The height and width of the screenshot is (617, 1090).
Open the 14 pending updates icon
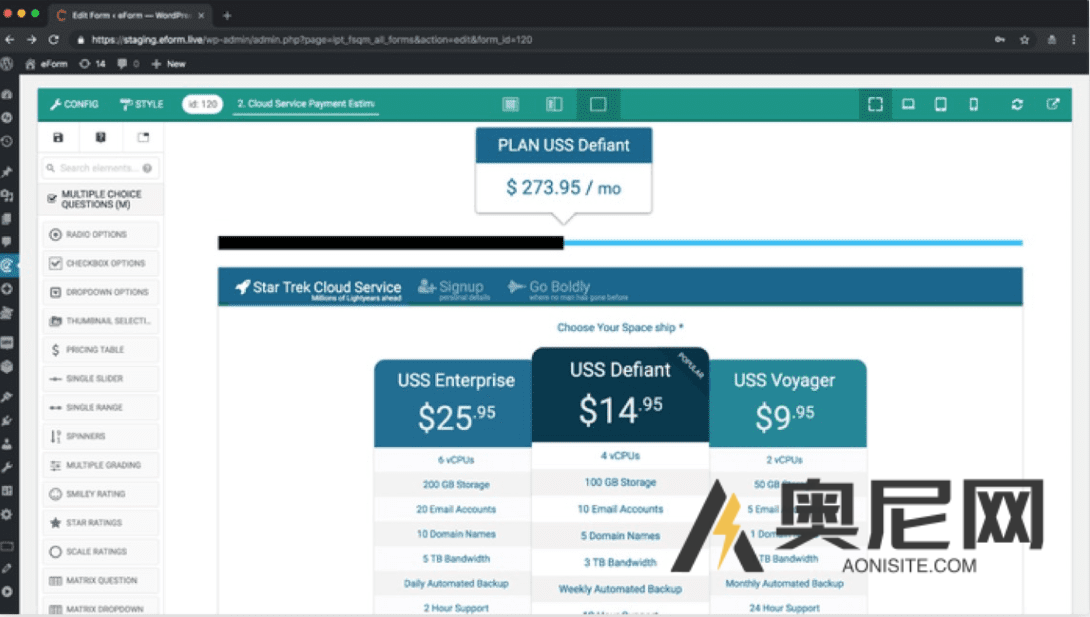point(92,64)
